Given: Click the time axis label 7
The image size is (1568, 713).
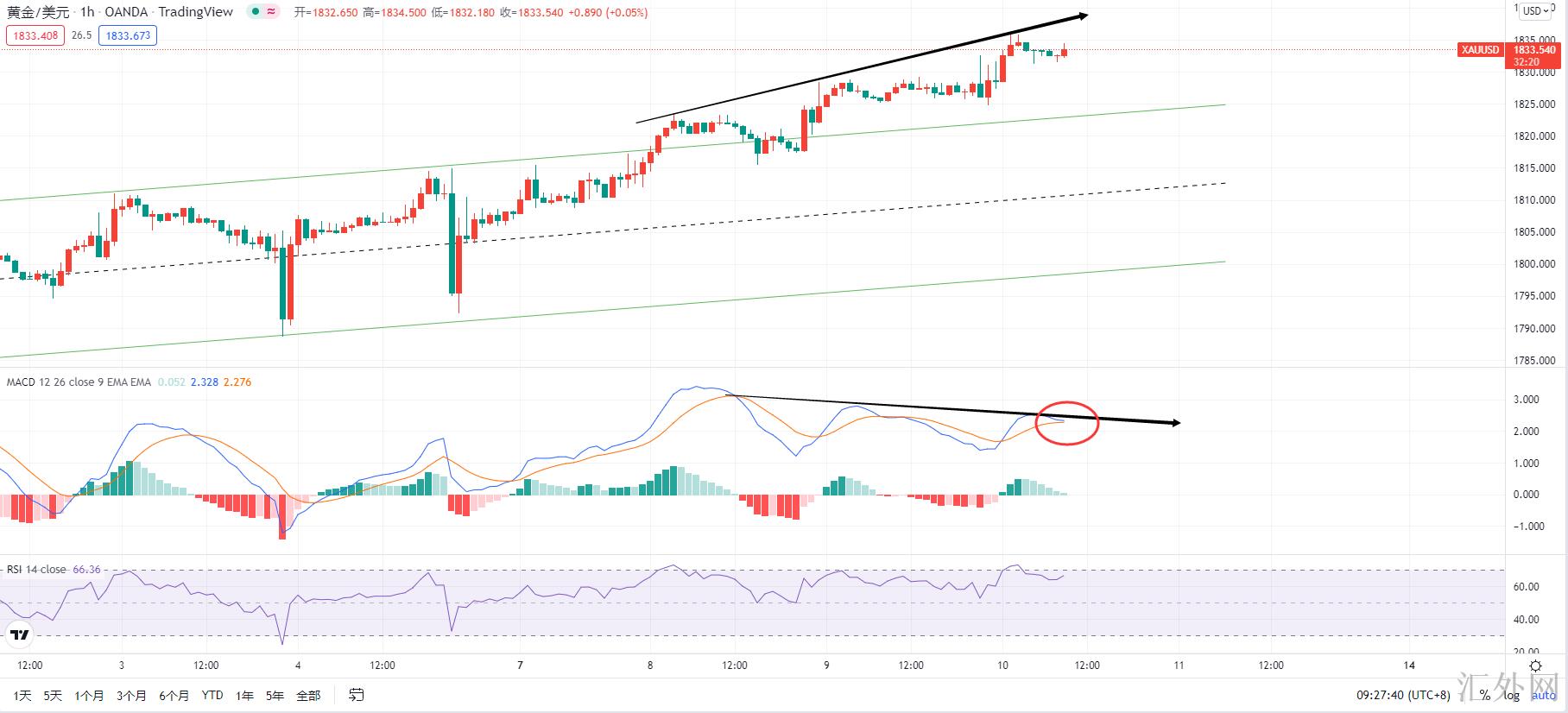Looking at the screenshot, I should pyautogui.click(x=520, y=666).
